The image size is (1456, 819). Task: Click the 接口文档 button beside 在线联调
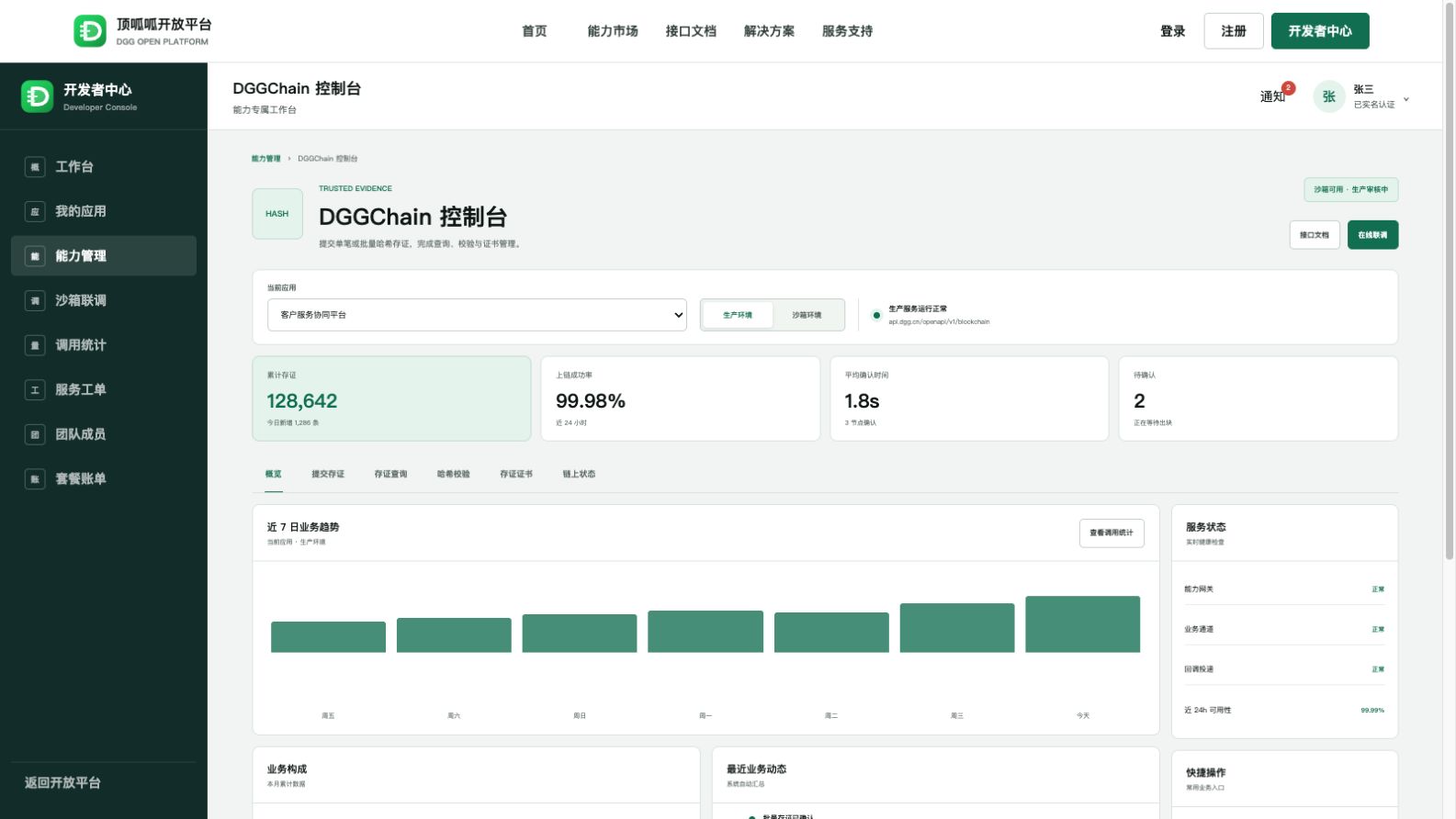(1315, 235)
